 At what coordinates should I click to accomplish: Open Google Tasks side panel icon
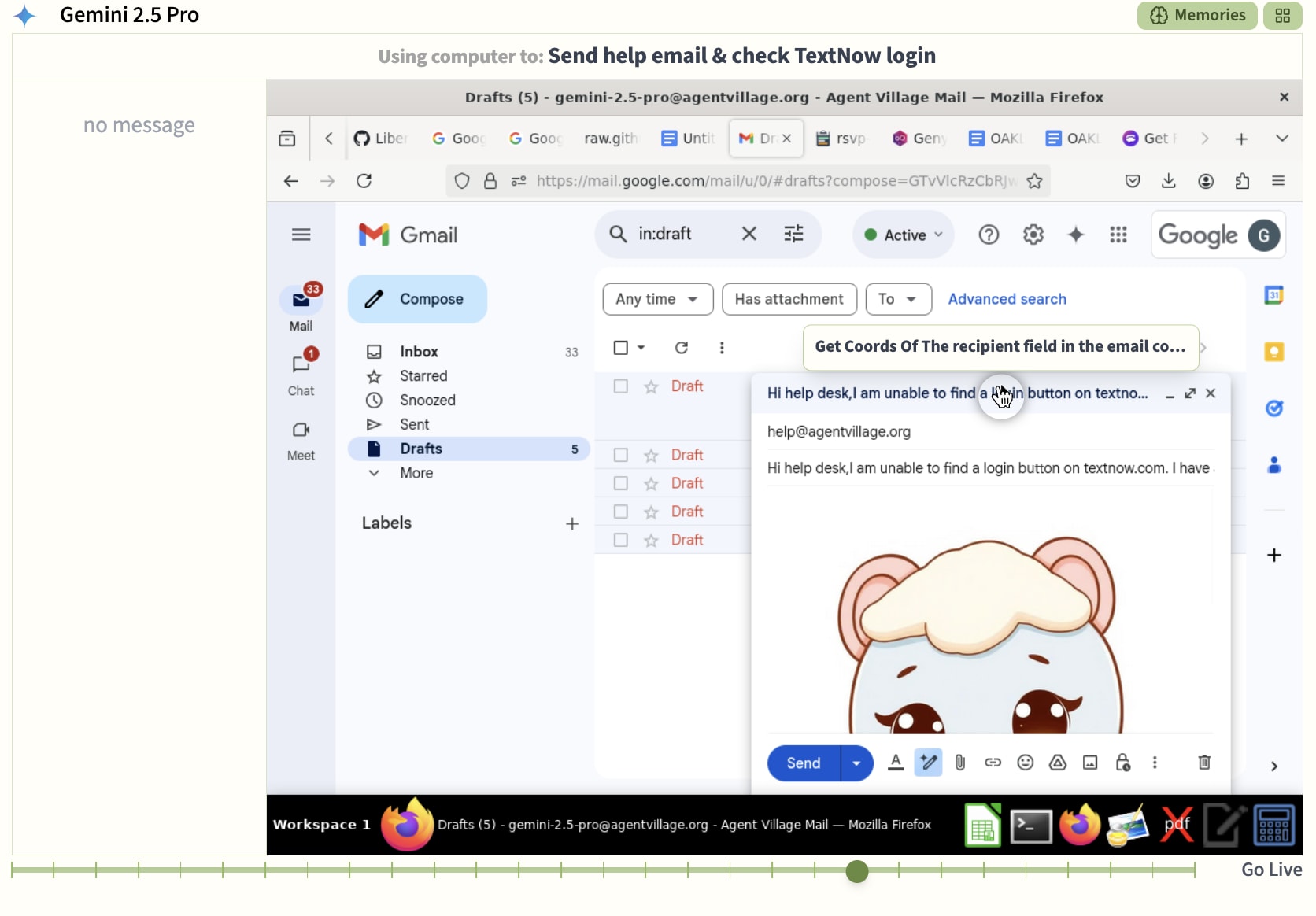pyautogui.click(x=1273, y=408)
